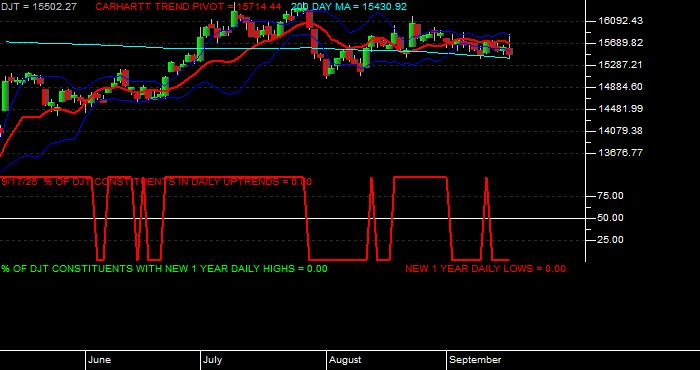Viewport: 700px width, 370px height.
Task: Click the August label on time axis
Action: pos(345,360)
